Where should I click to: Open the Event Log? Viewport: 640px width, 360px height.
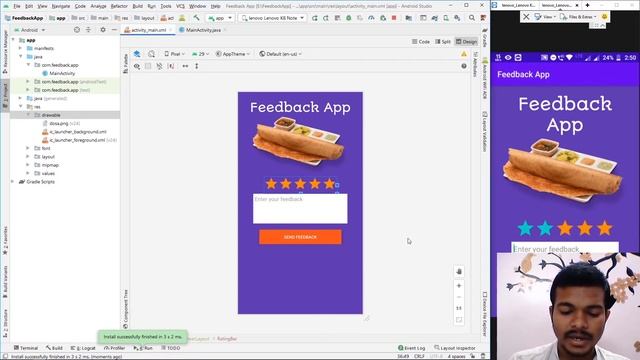(411, 348)
